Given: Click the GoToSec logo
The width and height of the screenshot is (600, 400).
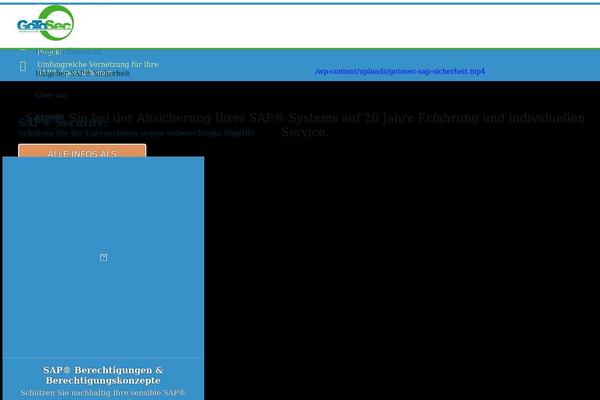Looking at the screenshot, I should (46, 23).
